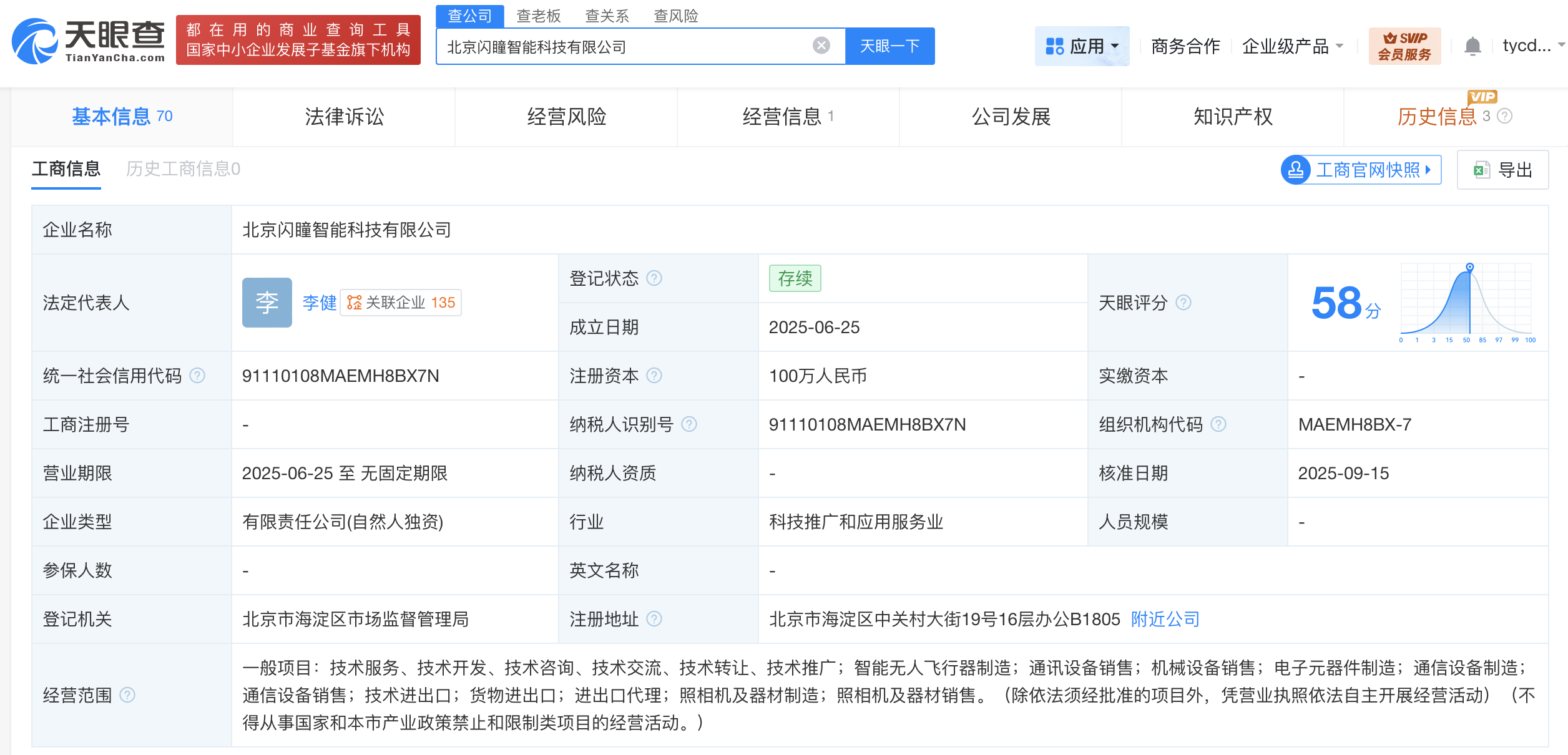Click the notification bell icon
The width and height of the screenshot is (1568, 755).
(x=1473, y=46)
